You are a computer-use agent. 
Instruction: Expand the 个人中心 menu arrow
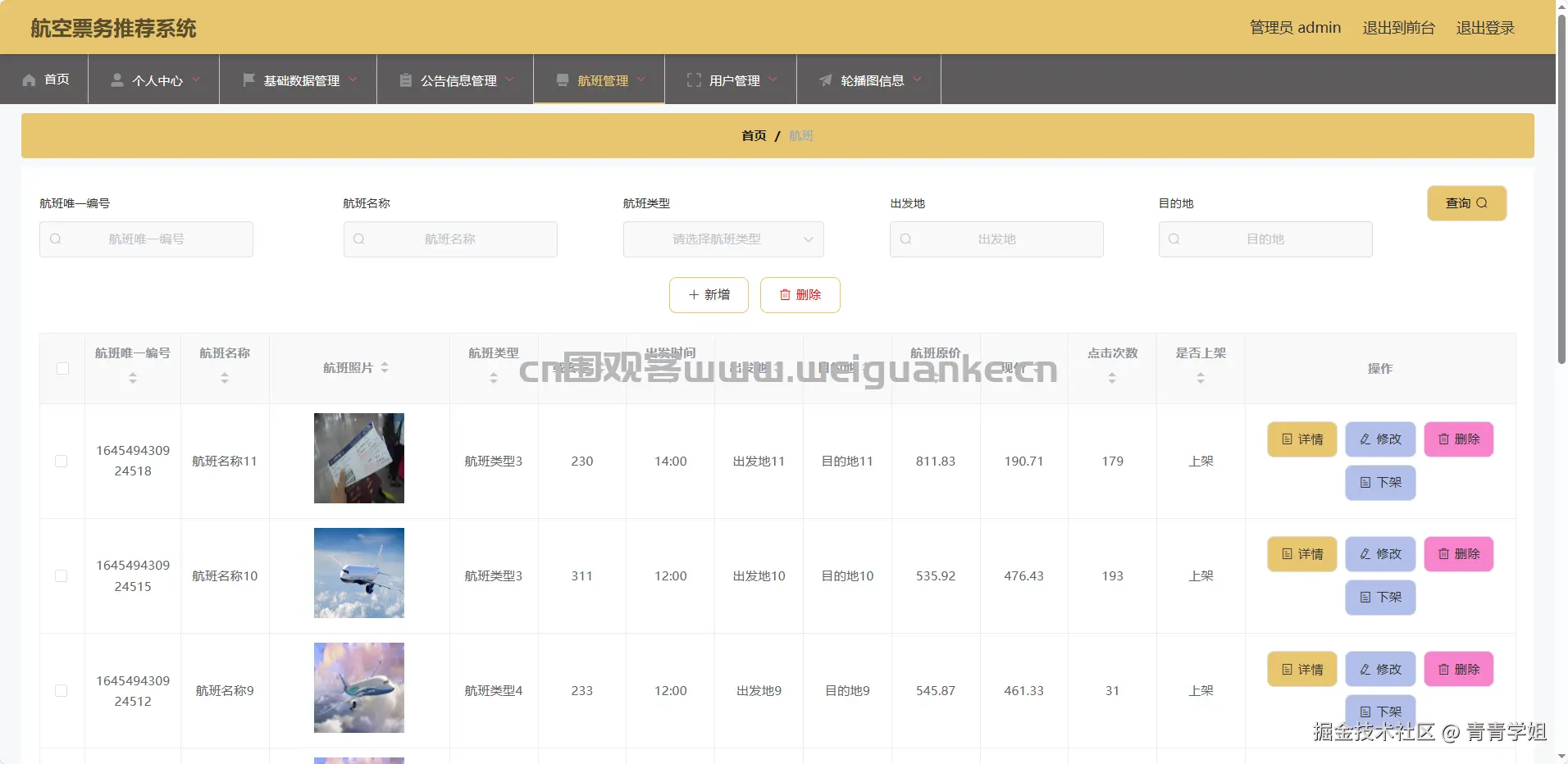(x=196, y=80)
